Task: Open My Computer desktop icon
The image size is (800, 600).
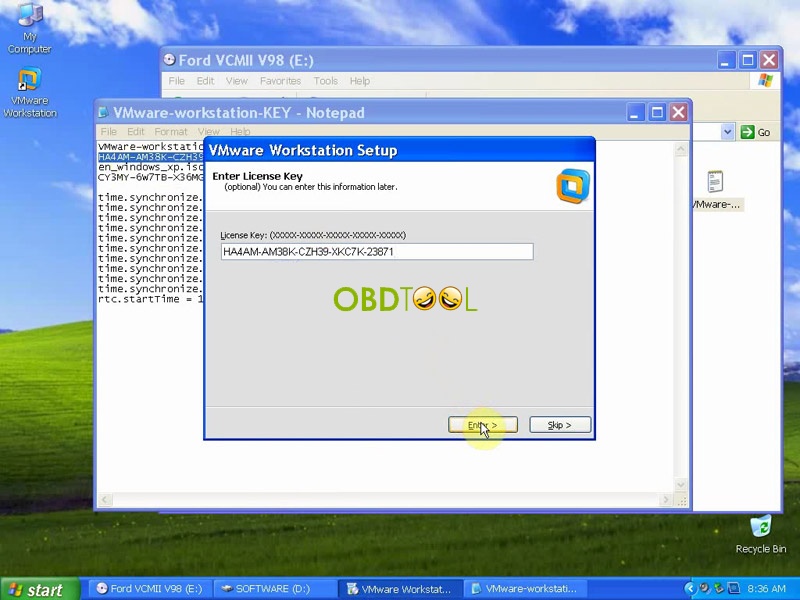Action: point(30,29)
